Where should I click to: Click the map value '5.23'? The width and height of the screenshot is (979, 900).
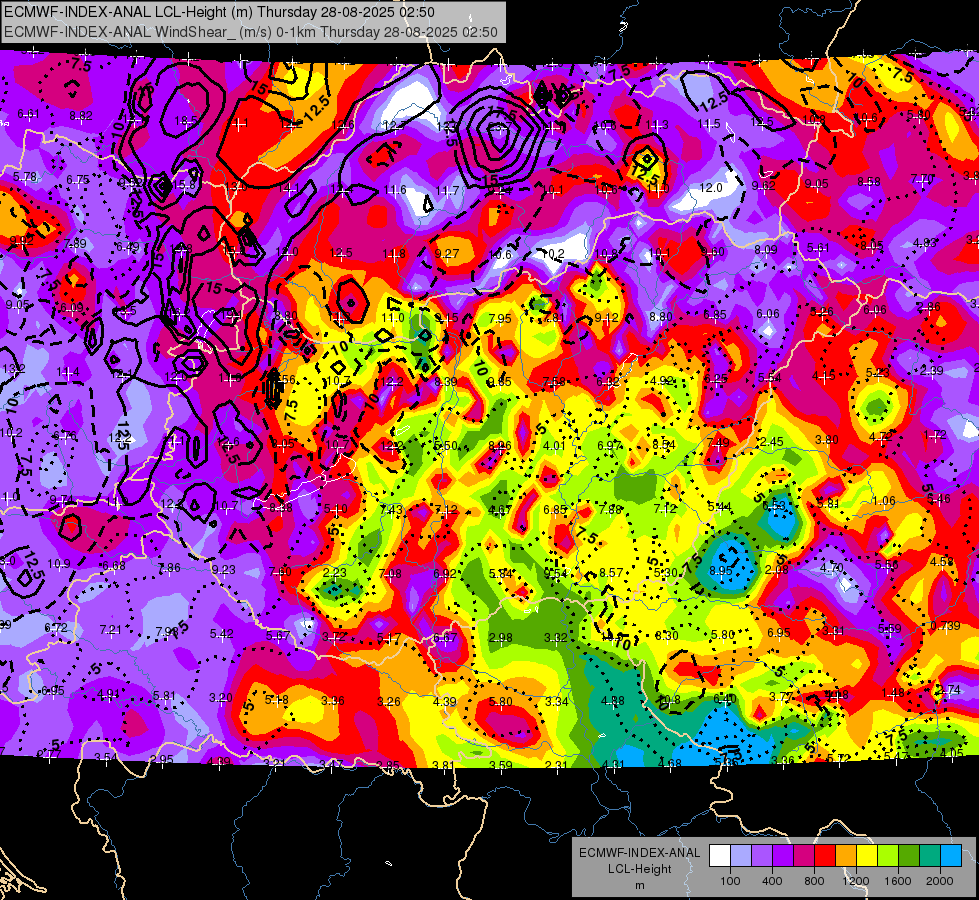click(x=877, y=372)
